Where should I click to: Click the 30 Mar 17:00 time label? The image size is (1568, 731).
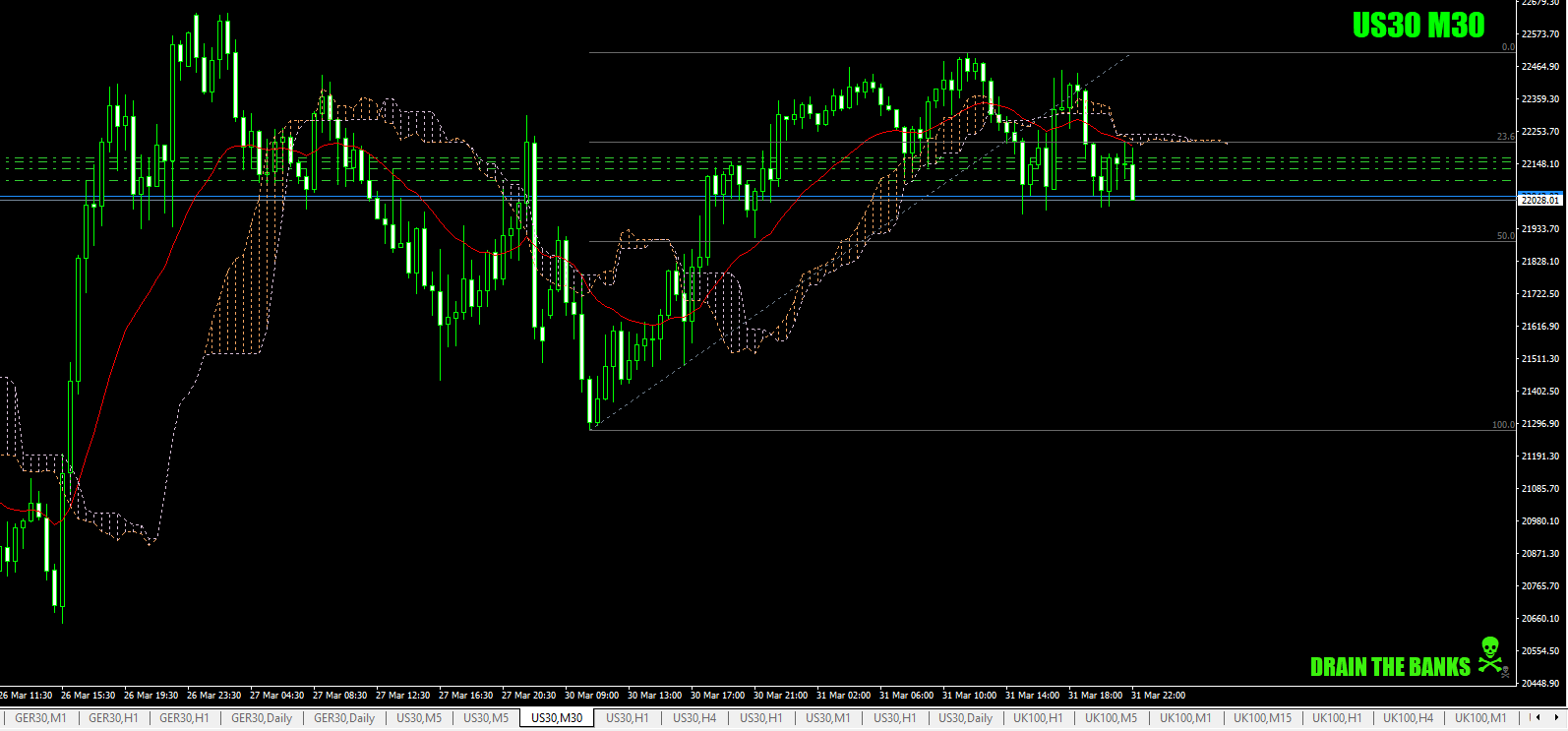click(x=718, y=696)
